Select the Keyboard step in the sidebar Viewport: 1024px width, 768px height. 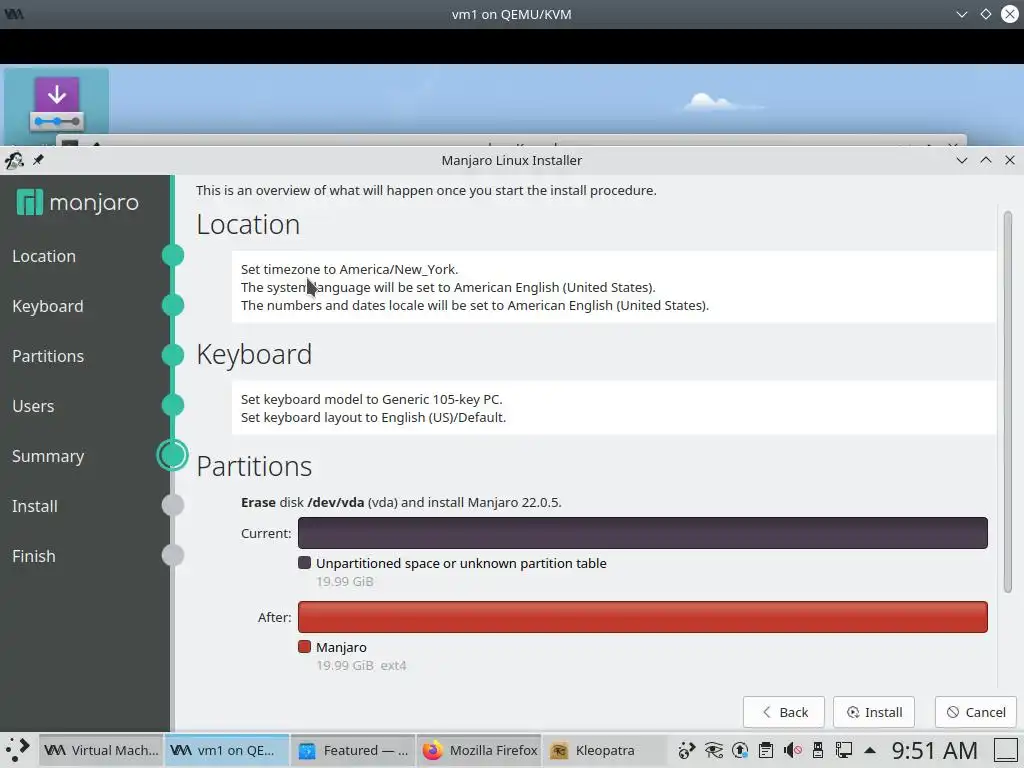pos(48,306)
